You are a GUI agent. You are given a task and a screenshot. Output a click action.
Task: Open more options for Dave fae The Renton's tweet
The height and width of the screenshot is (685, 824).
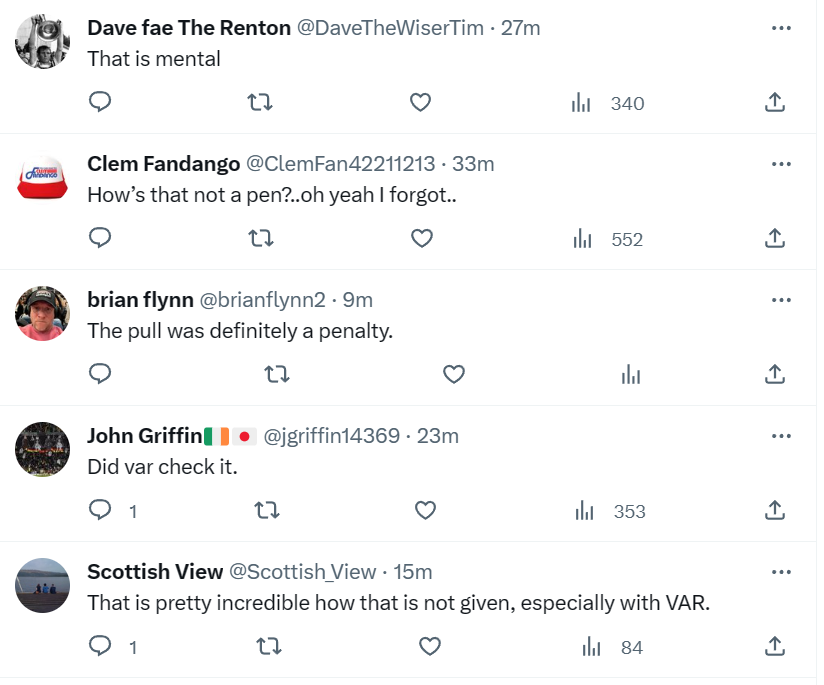[781, 28]
